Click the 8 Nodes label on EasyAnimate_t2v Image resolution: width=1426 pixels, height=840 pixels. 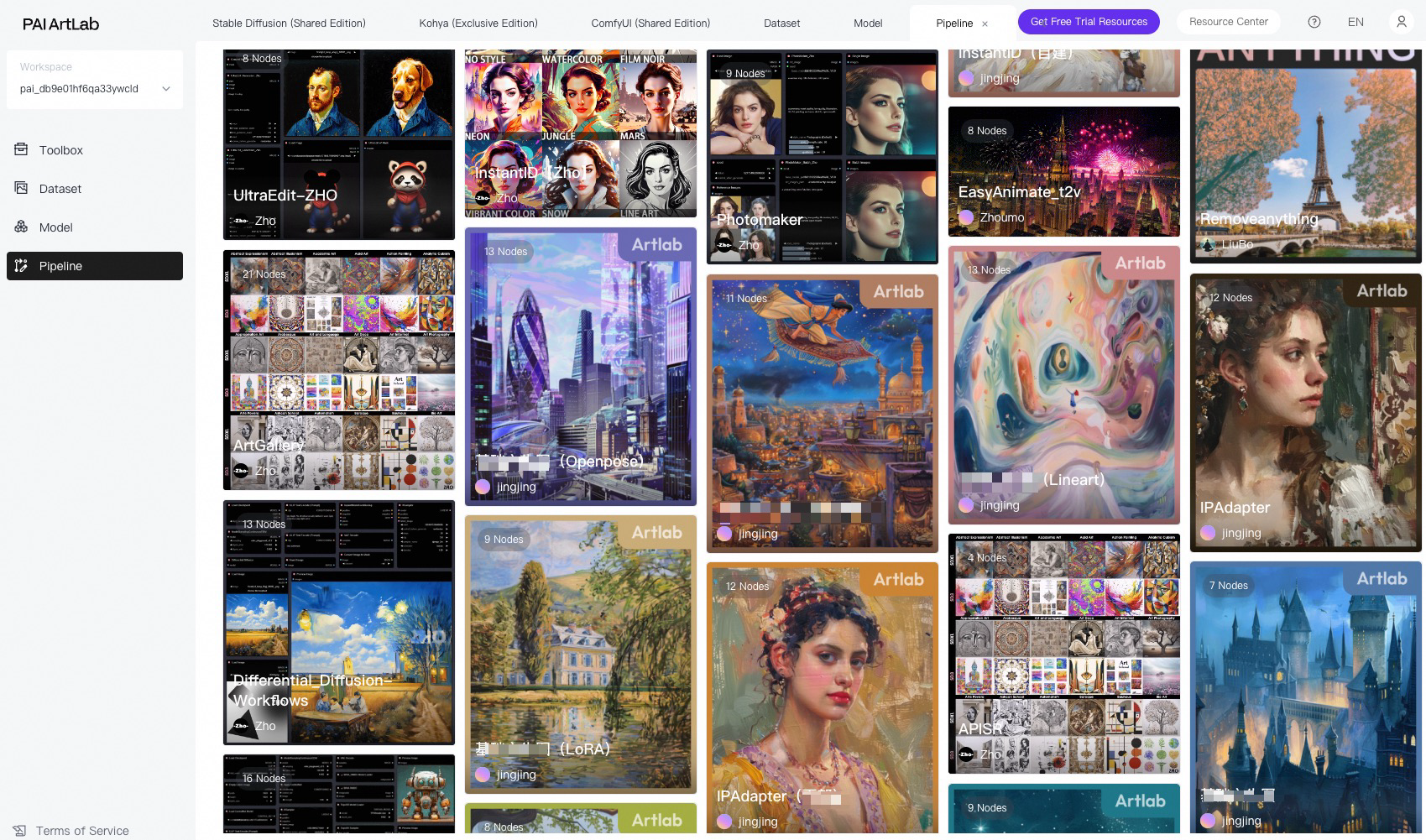987,130
